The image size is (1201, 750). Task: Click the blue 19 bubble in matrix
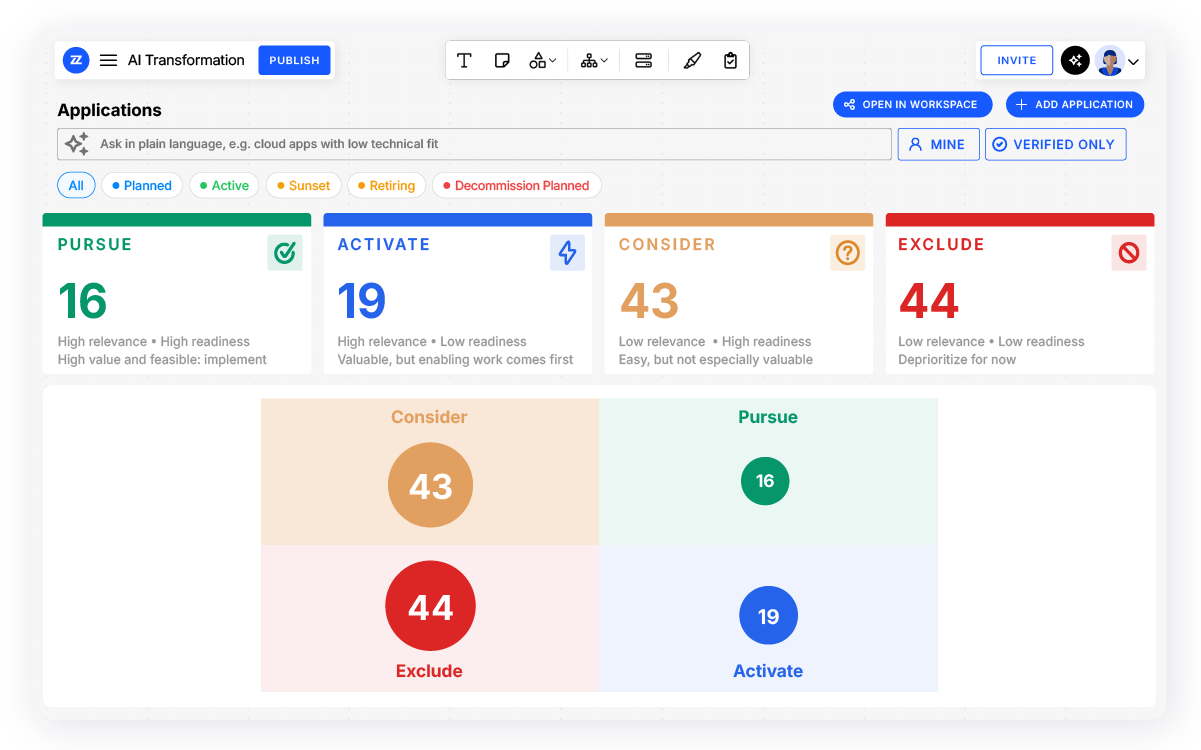pyautogui.click(x=768, y=616)
